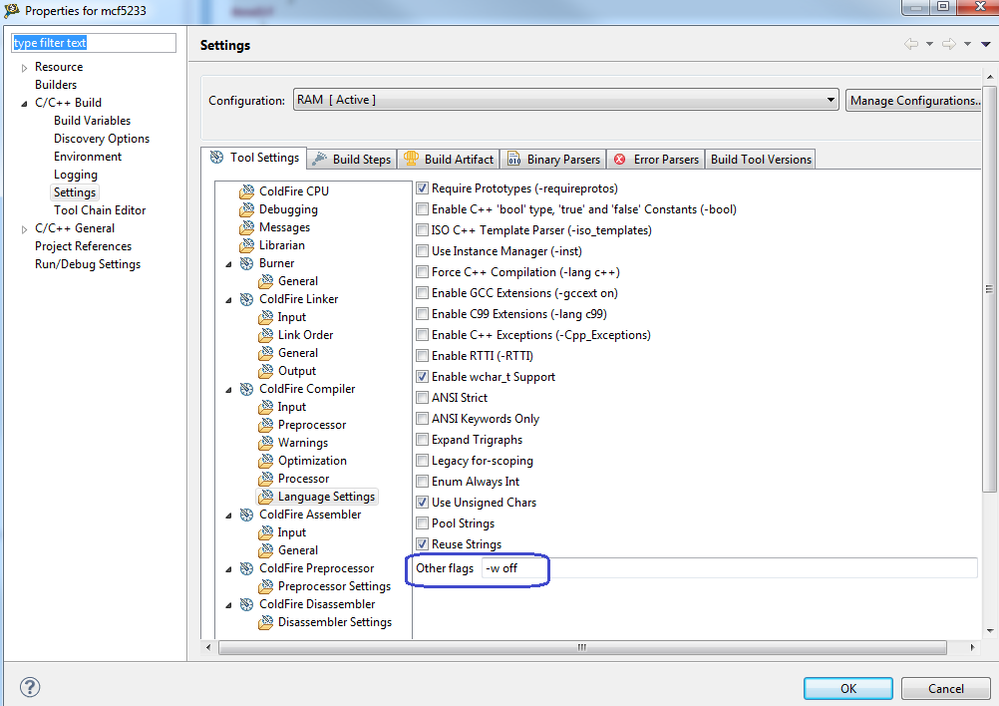Click the Build Artifact trophy icon

click(x=411, y=159)
